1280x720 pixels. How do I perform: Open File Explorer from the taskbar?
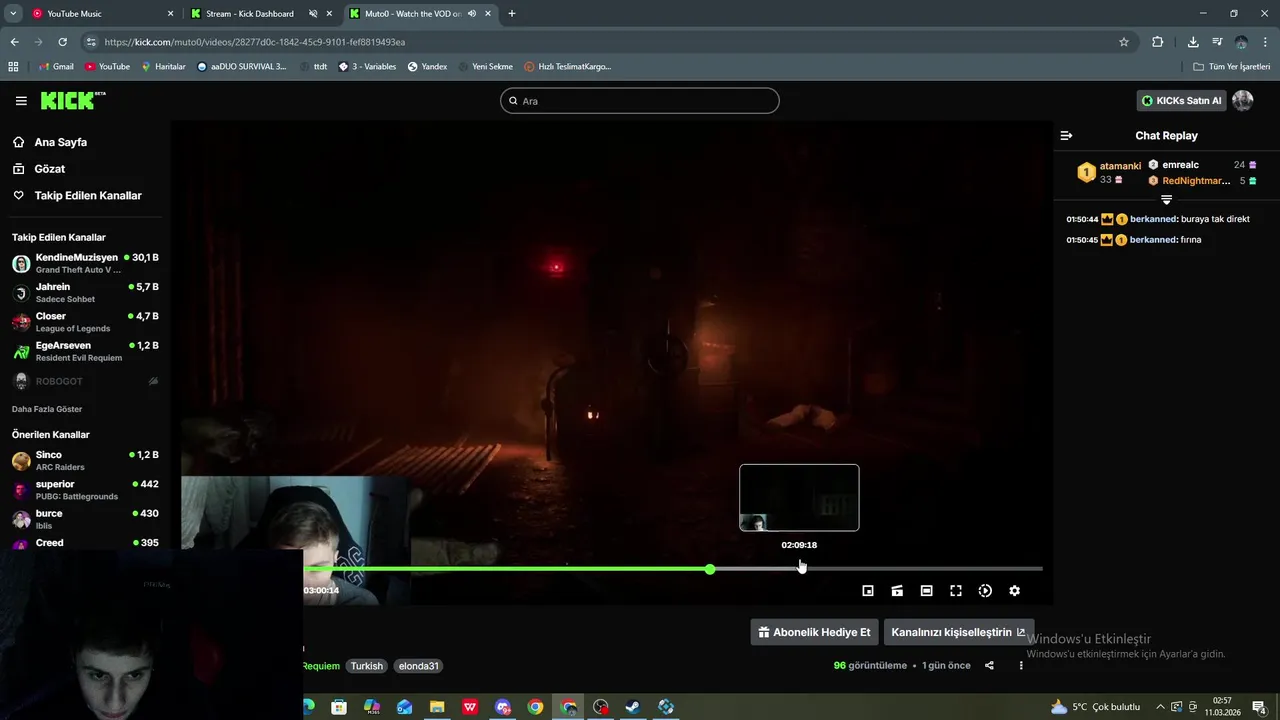[437, 707]
